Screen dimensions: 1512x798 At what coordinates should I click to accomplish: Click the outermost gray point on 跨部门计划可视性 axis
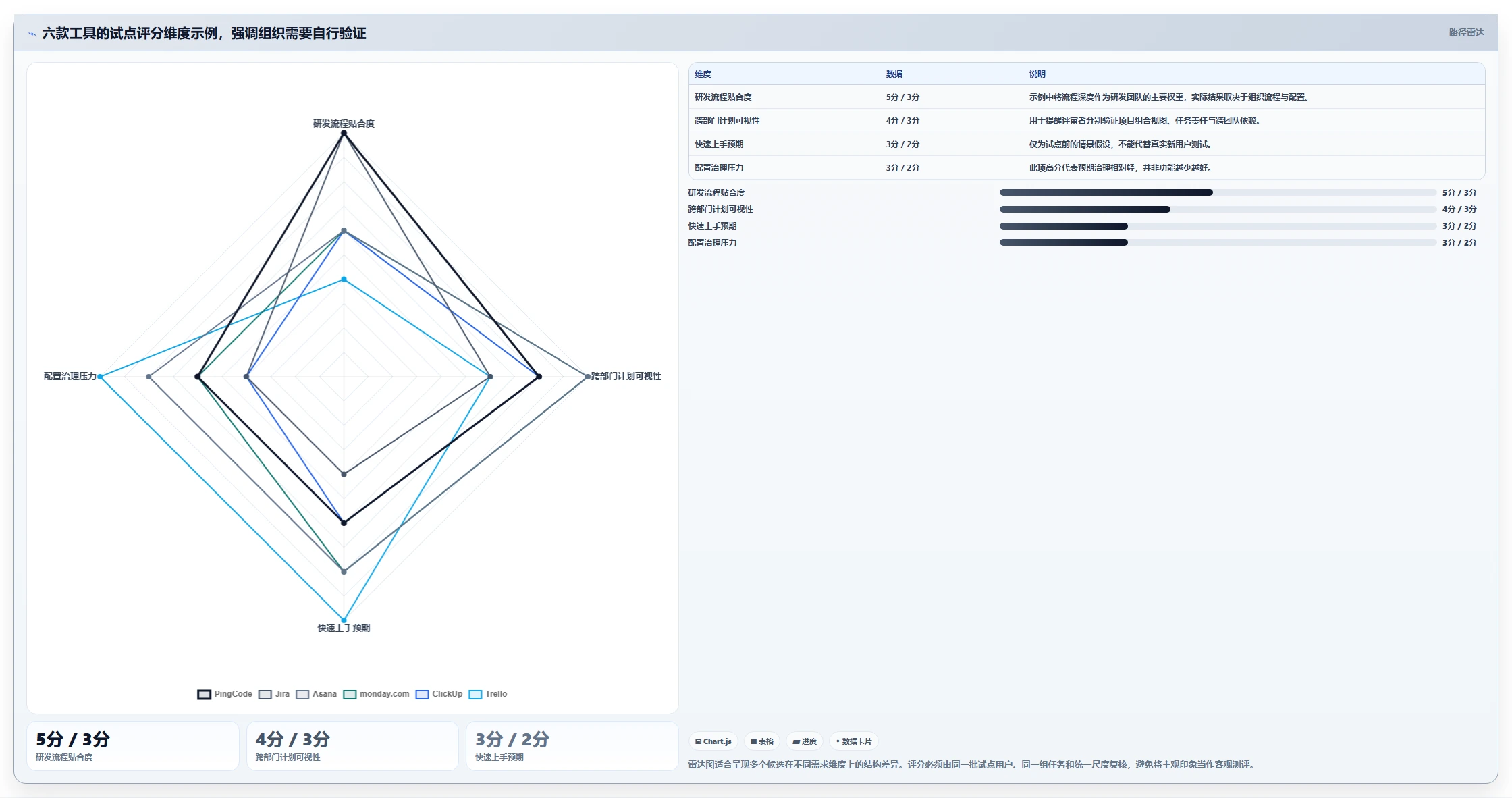click(587, 377)
